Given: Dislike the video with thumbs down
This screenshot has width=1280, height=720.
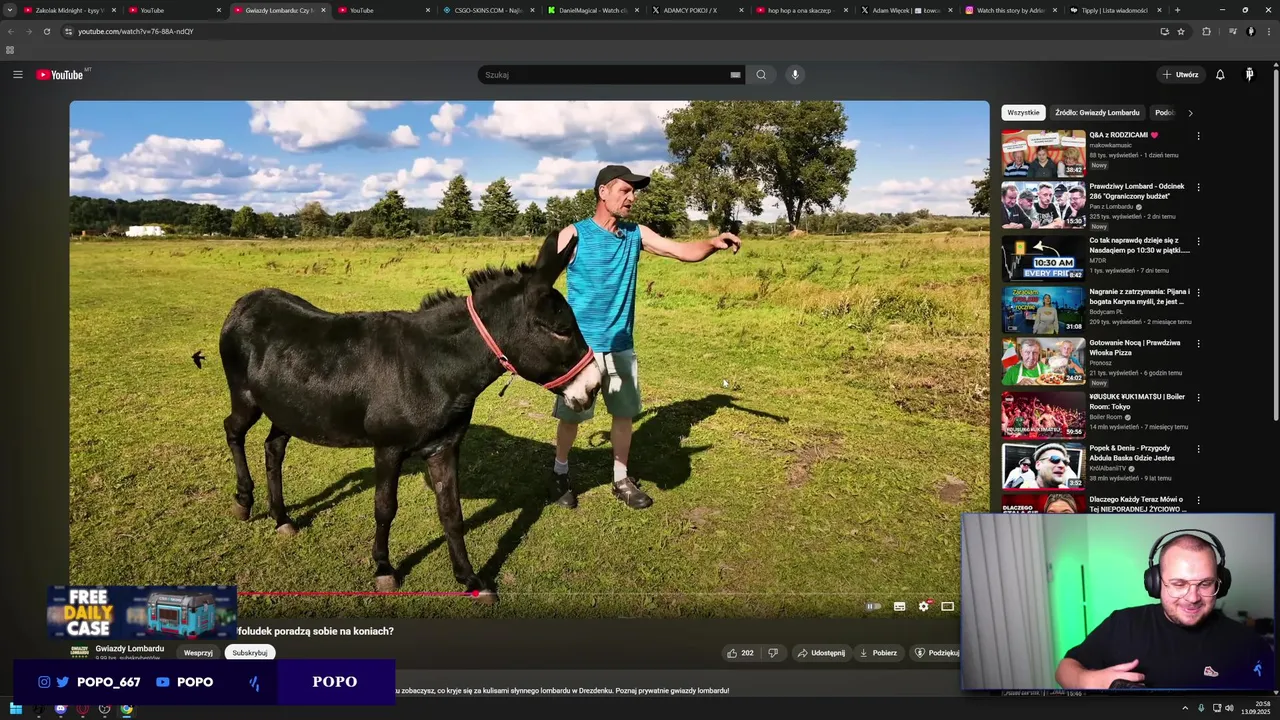Looking at the screenshot, I should (772, 653).
